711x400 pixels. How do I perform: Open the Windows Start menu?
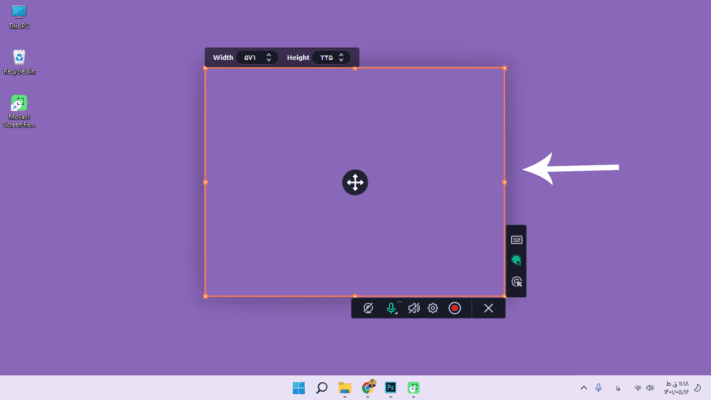coord(298,388)
